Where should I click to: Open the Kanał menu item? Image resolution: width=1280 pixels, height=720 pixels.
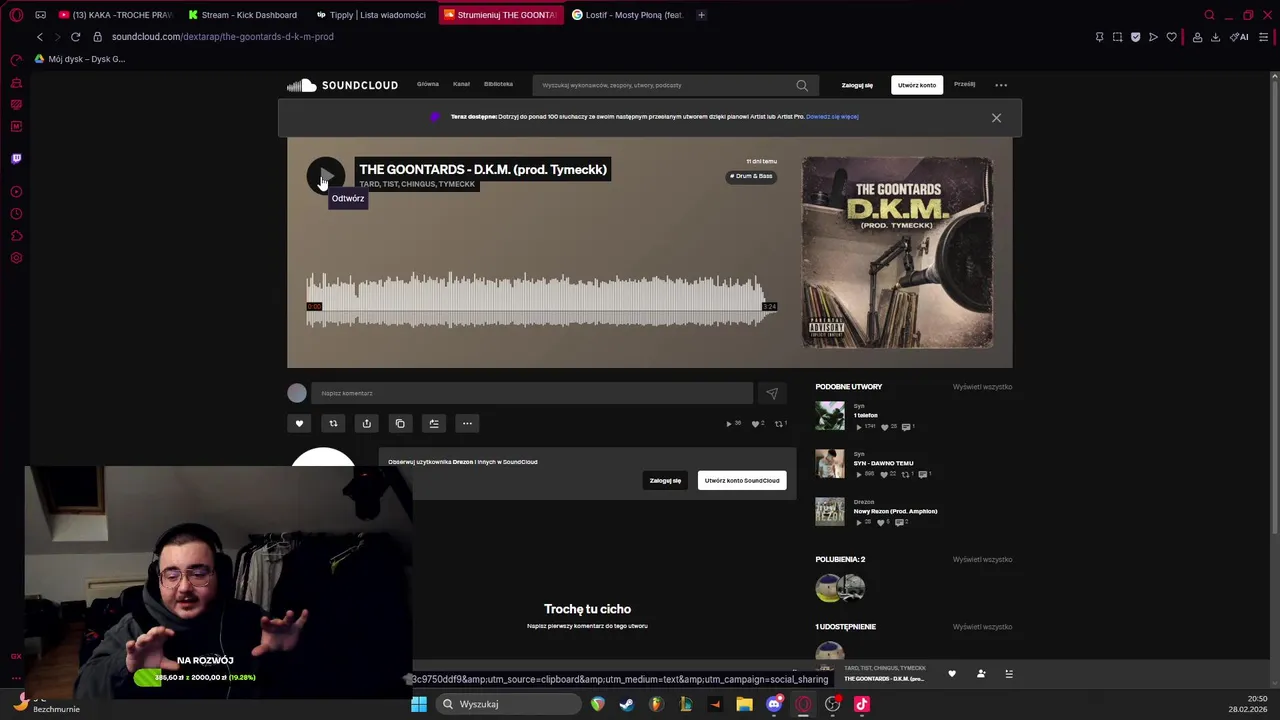tap(461, 84)
